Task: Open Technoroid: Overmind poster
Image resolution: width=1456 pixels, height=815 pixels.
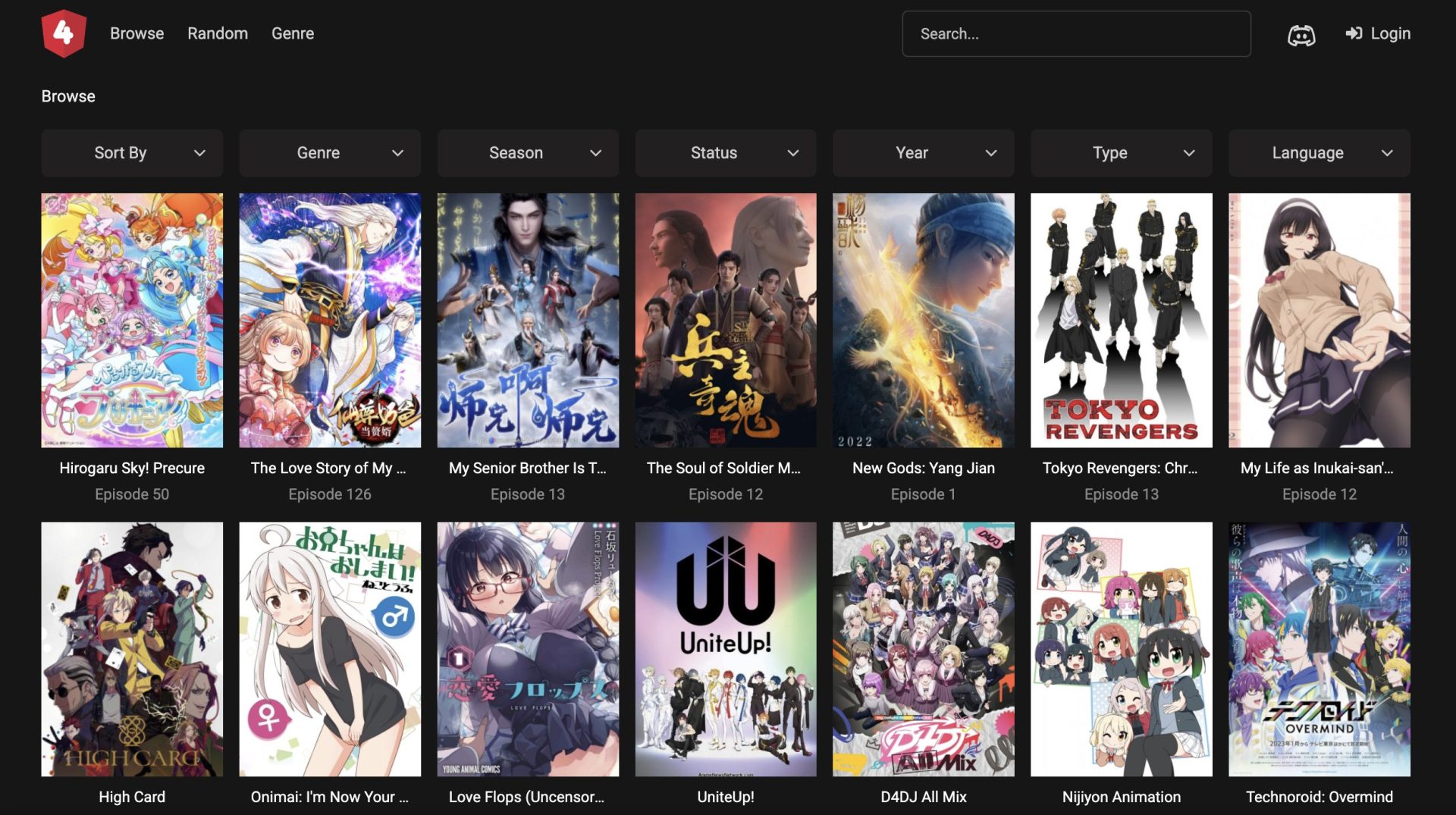Action: click(x=1319, y=649)
